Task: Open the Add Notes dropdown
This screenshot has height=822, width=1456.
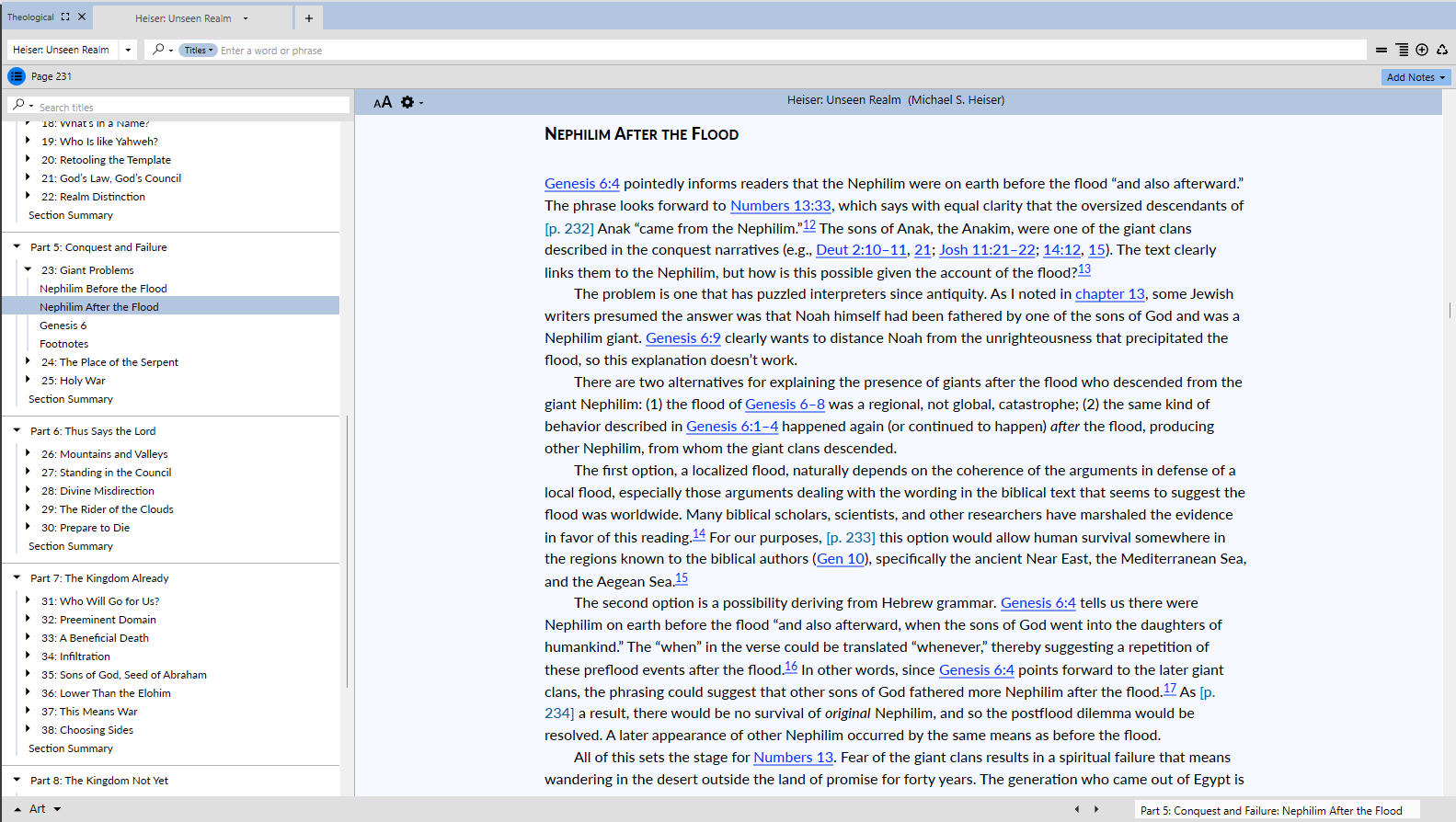Action: pyautogui.click(x=1416, y=77)
